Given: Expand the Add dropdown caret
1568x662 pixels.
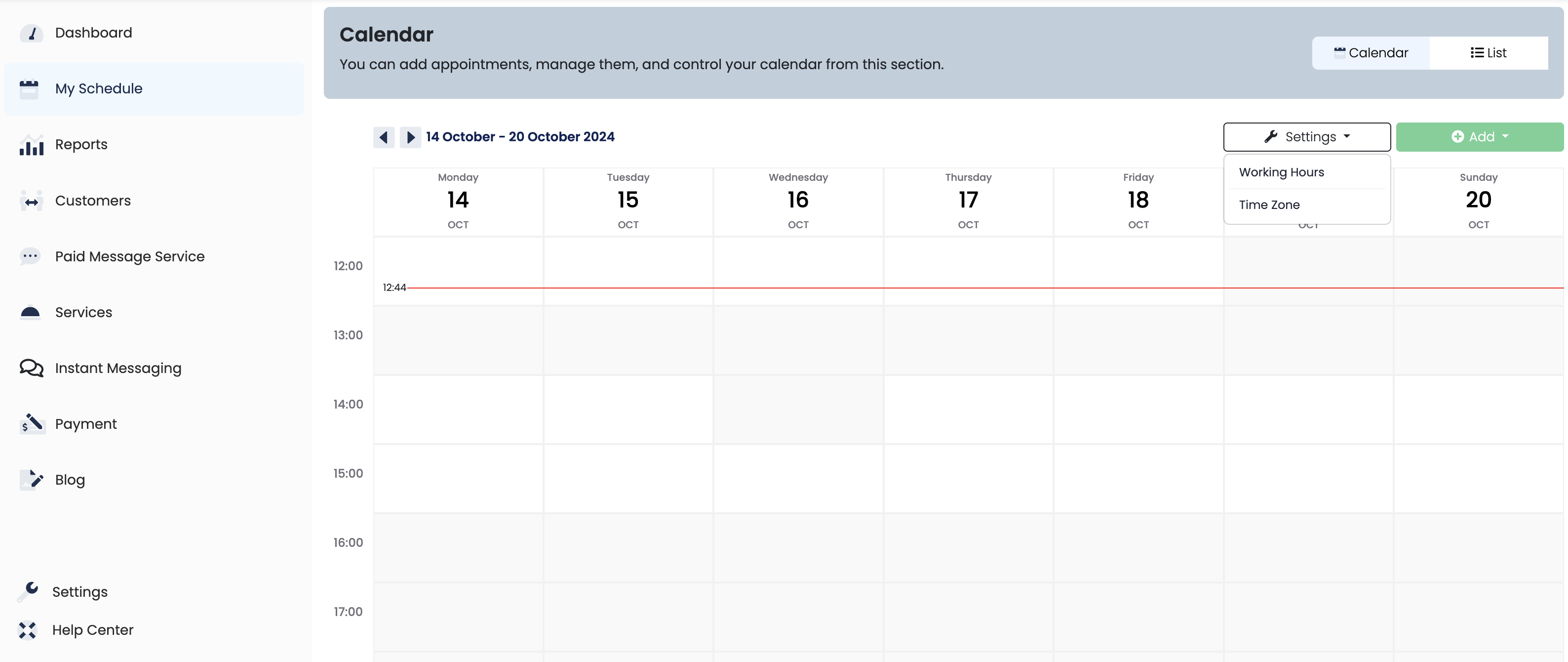Looking at the screenshot, I should tap(1505, 136).
